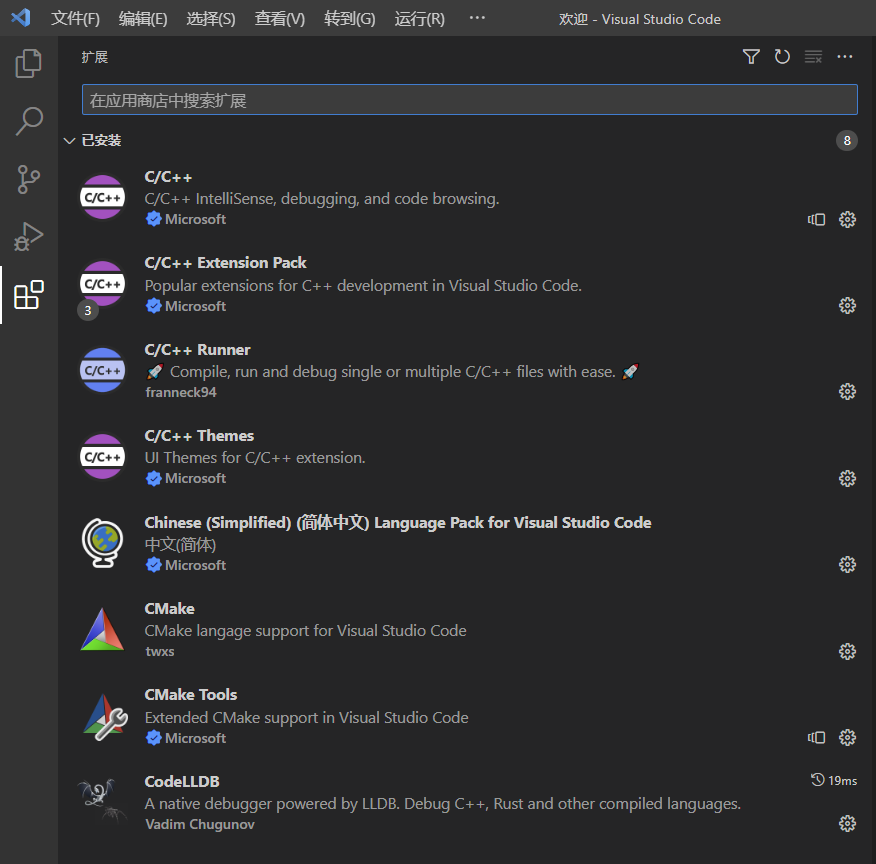Open the 文件(F) menu
The height and width of the screenshot is (864, 876).
click(x=75, y=19)
